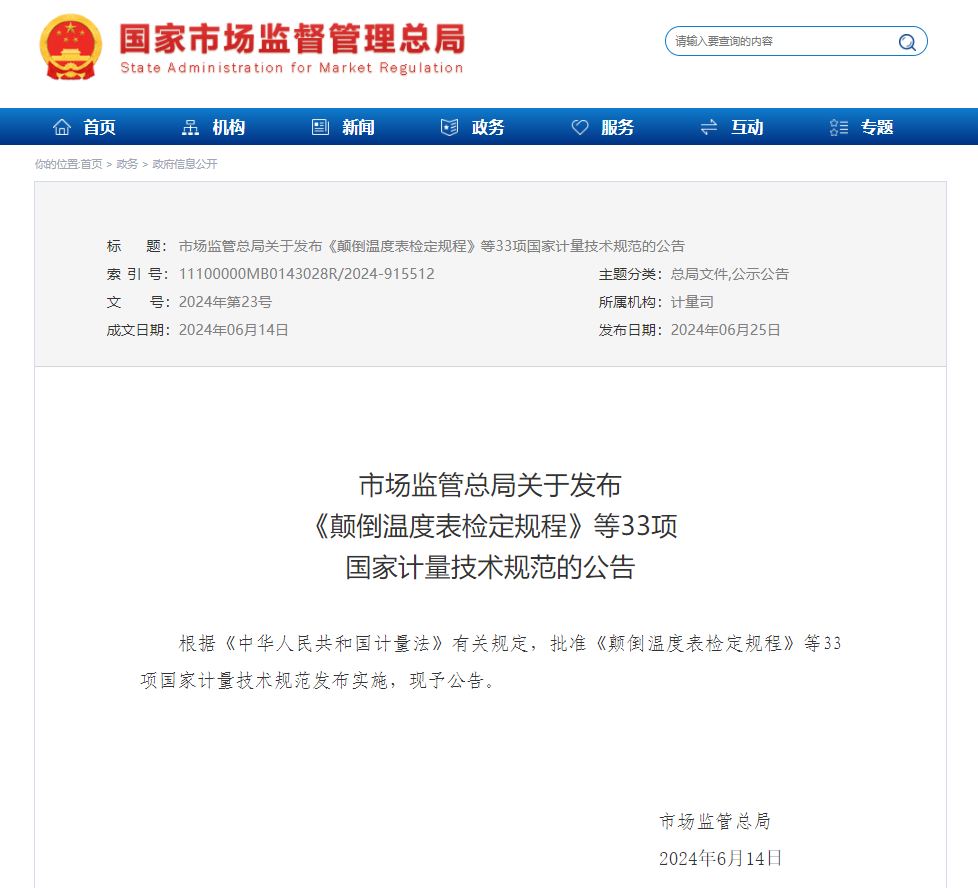Click the newspaper icon beside 新闻
Screen dimensions: 978x888
tap(320, 127)
